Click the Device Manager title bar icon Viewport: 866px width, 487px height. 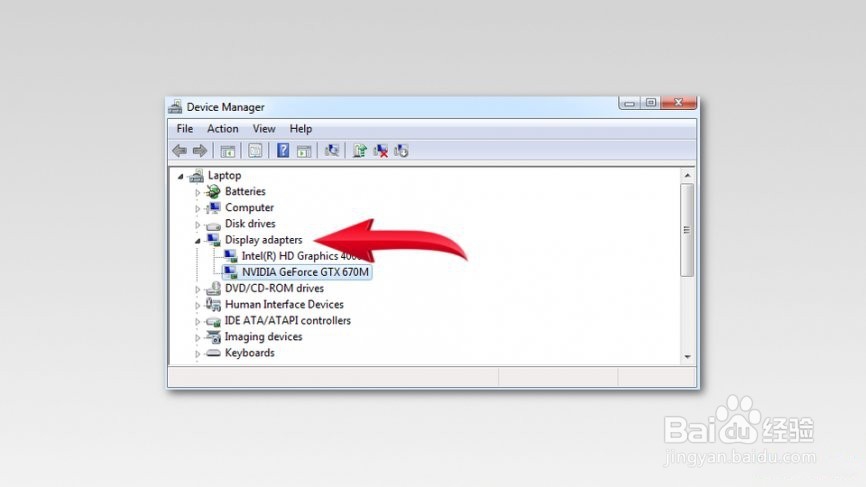(x=176, y=107)
